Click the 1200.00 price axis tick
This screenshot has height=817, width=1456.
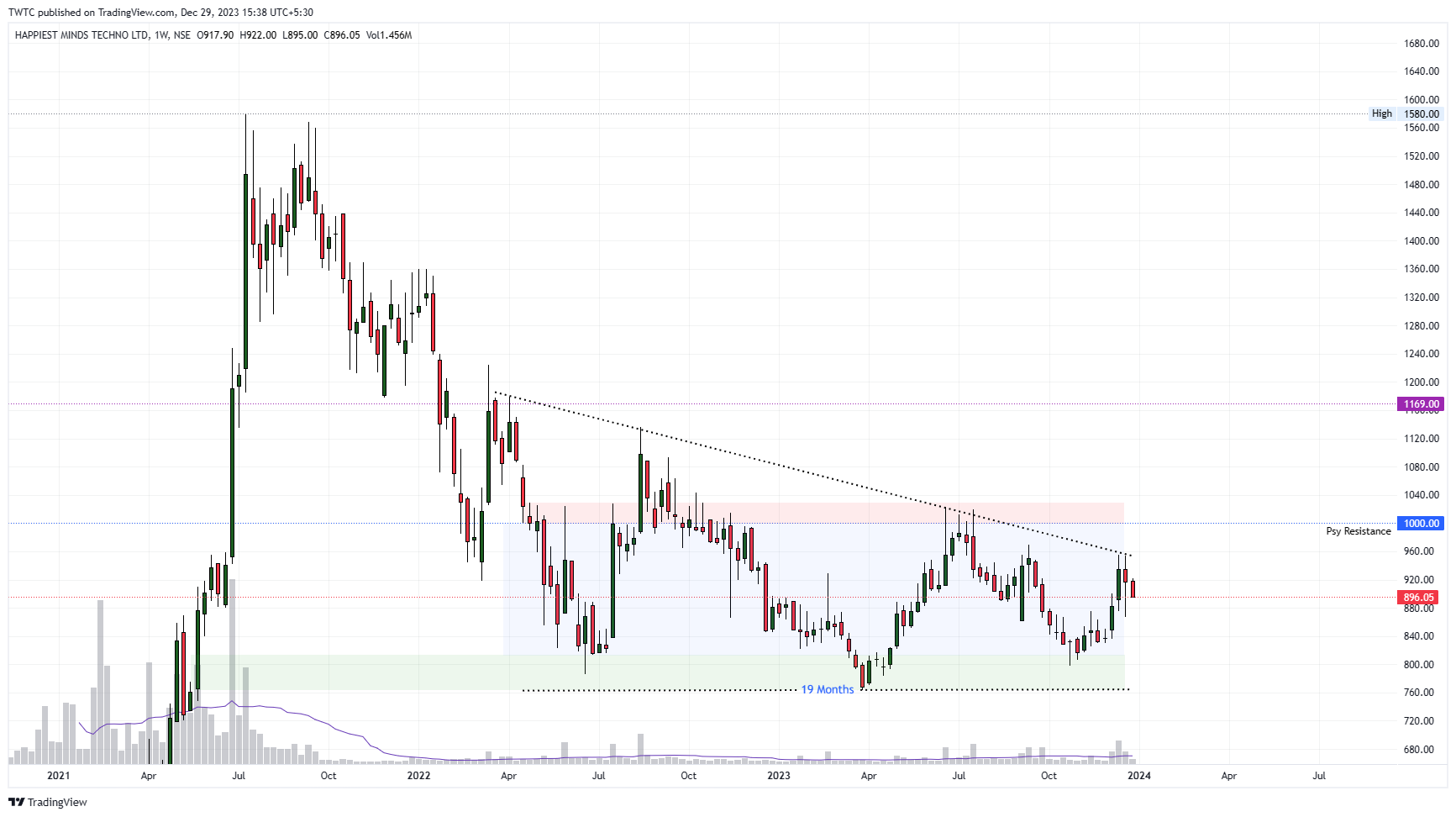point(1422,382)
